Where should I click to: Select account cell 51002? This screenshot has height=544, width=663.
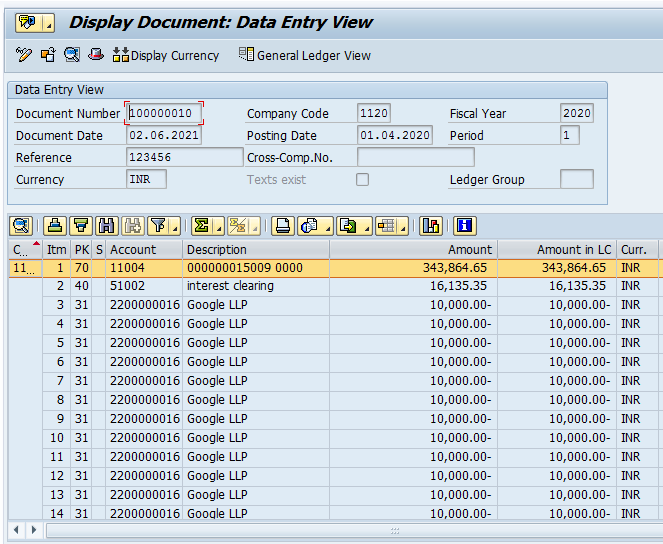(x=144, y=286)
